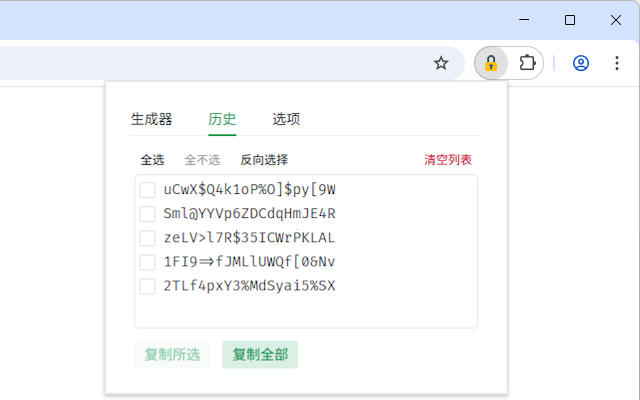Open the 选项 tab

[x=286, y=119]
